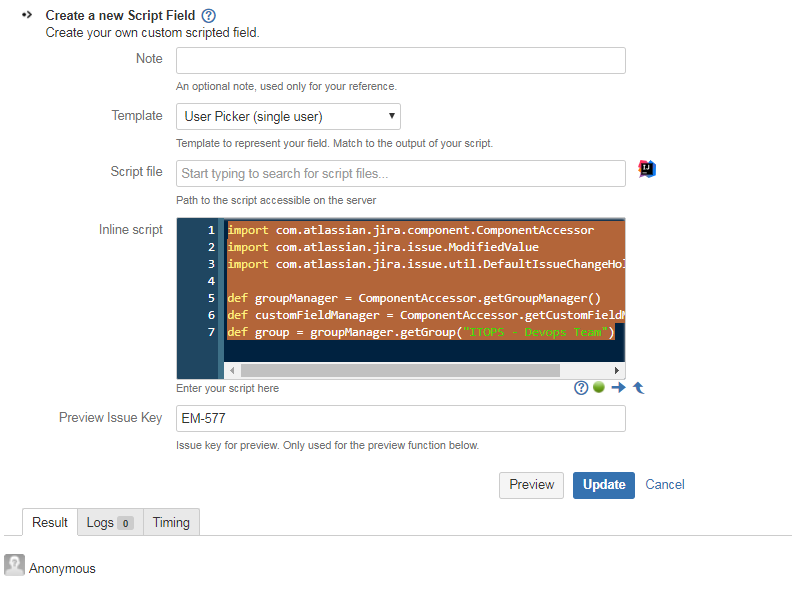792x592 pixels.
Task: Click the editor scroll left arrow
Action: point(232,370)
